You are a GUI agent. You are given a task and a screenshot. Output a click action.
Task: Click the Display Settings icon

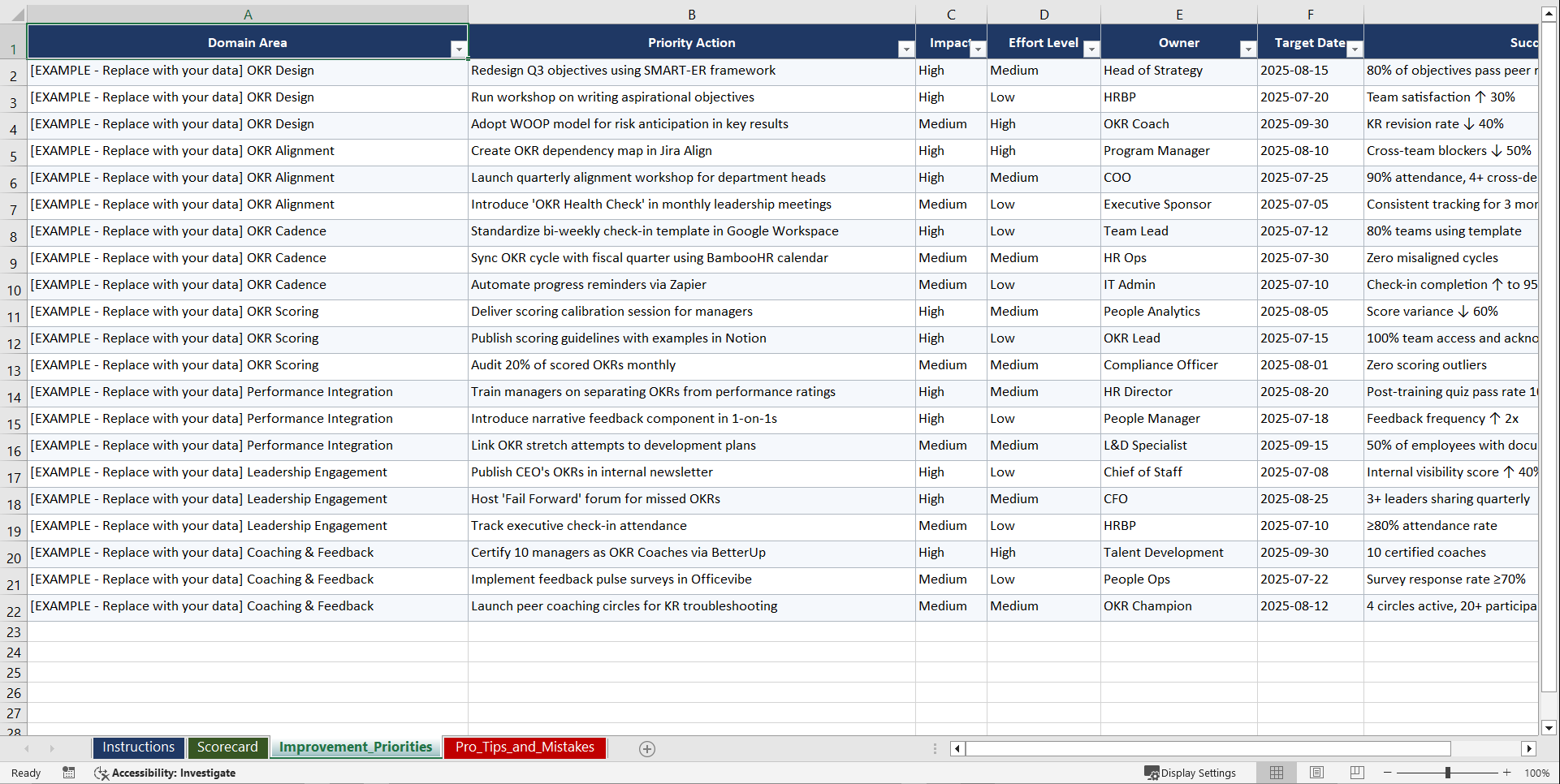(1151, 773)
